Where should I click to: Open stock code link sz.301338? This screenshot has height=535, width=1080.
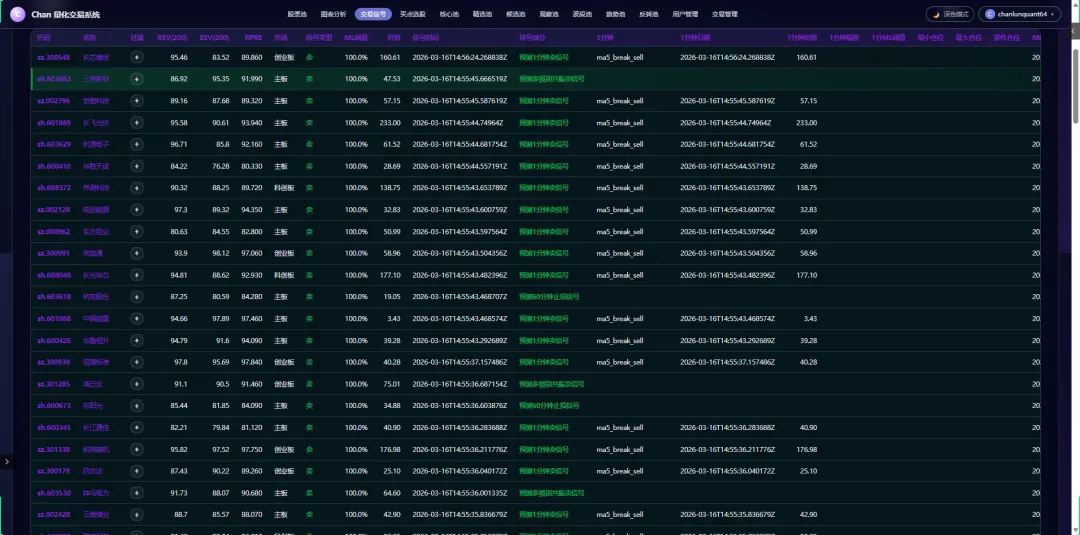tap(54, 449)
